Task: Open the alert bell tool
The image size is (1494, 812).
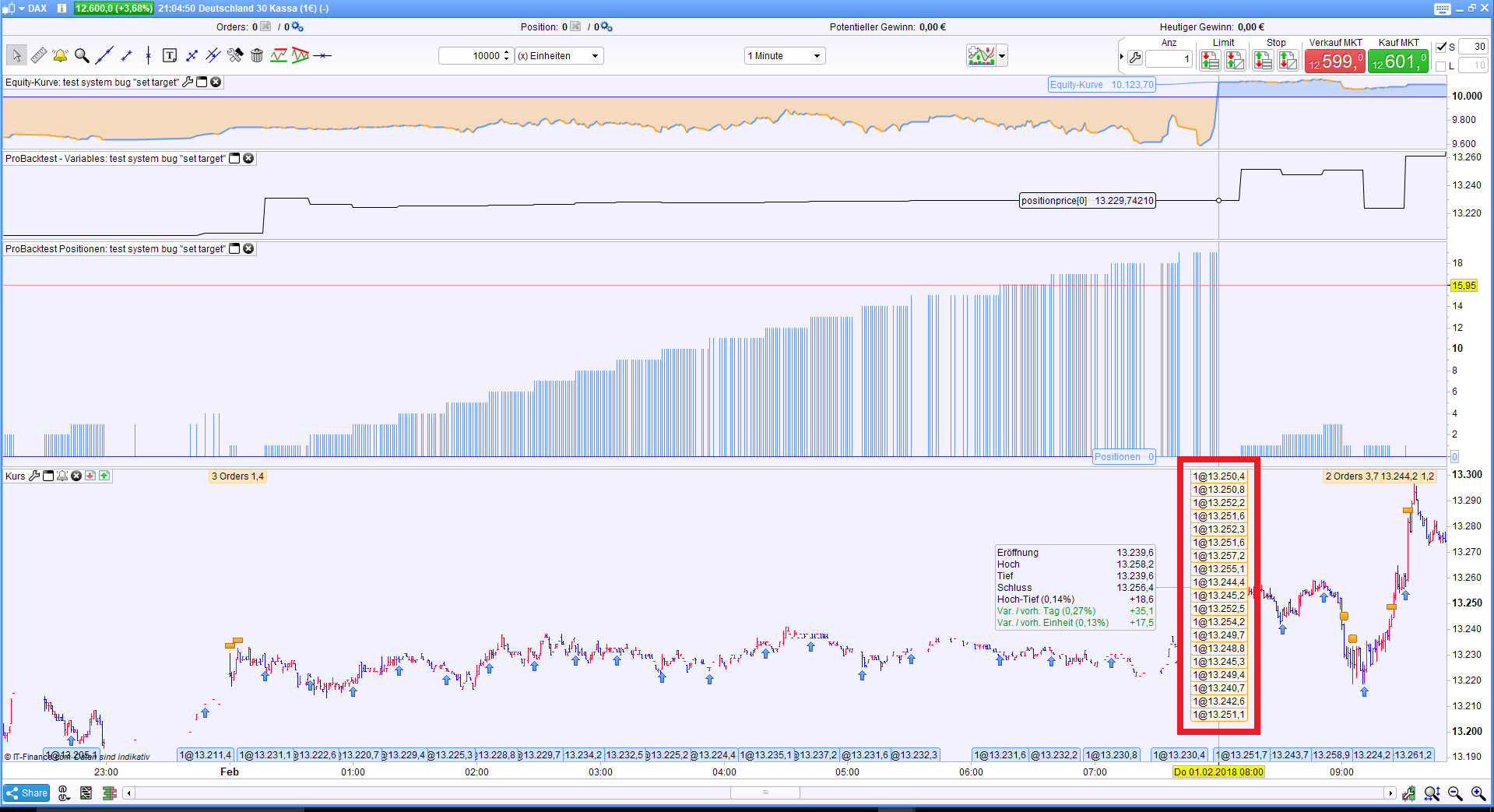Action: click(x=60, y=55)
